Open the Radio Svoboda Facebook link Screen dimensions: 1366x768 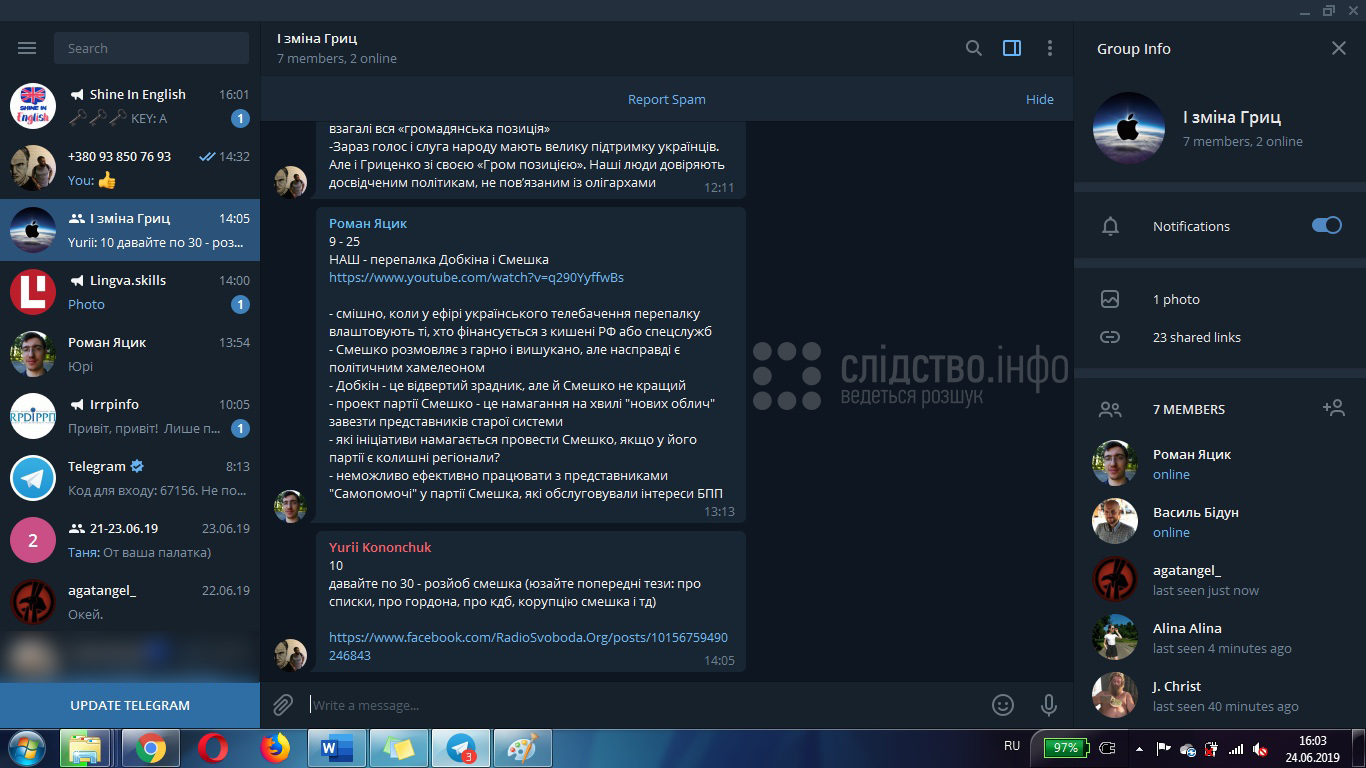point(528,646)
